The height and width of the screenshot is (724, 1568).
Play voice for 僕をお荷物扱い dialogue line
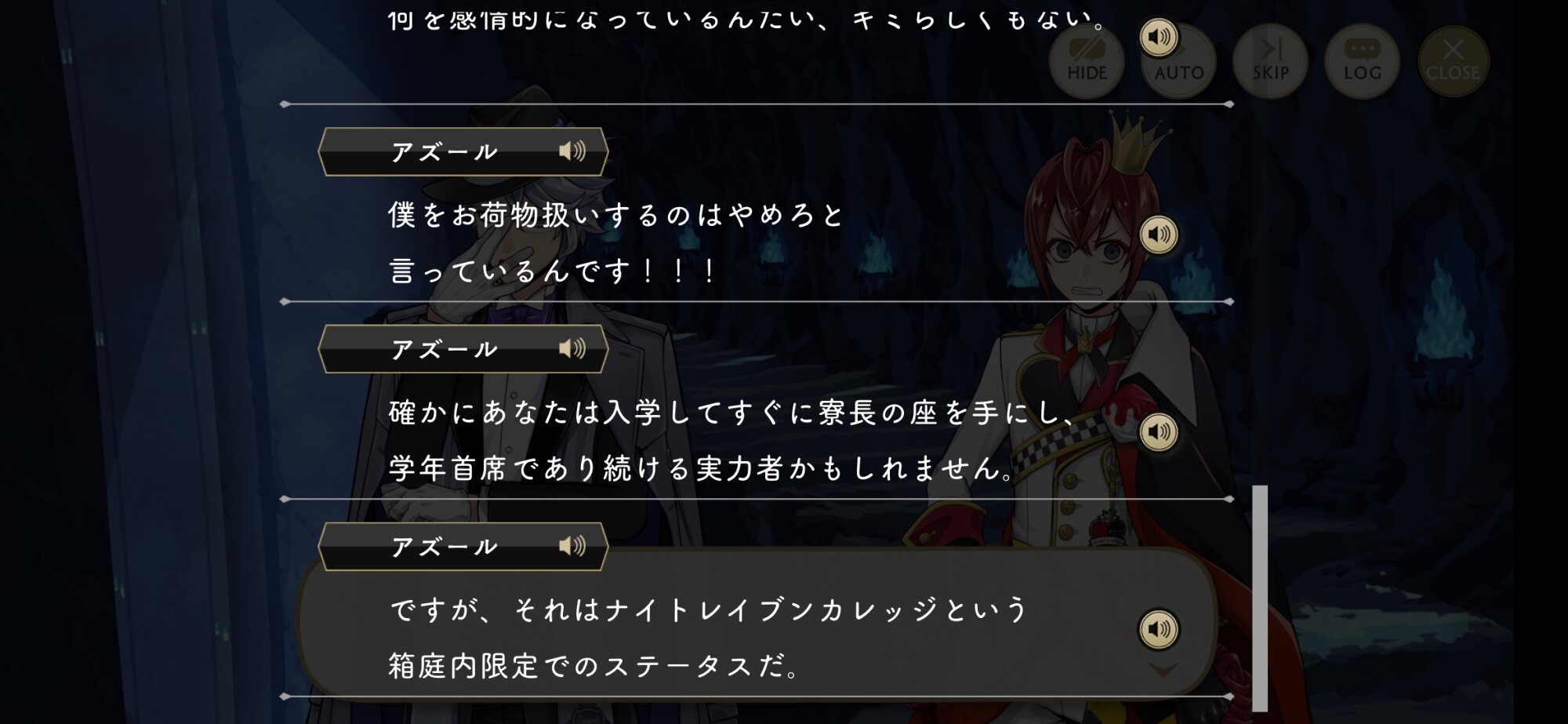click(1159, 235)
